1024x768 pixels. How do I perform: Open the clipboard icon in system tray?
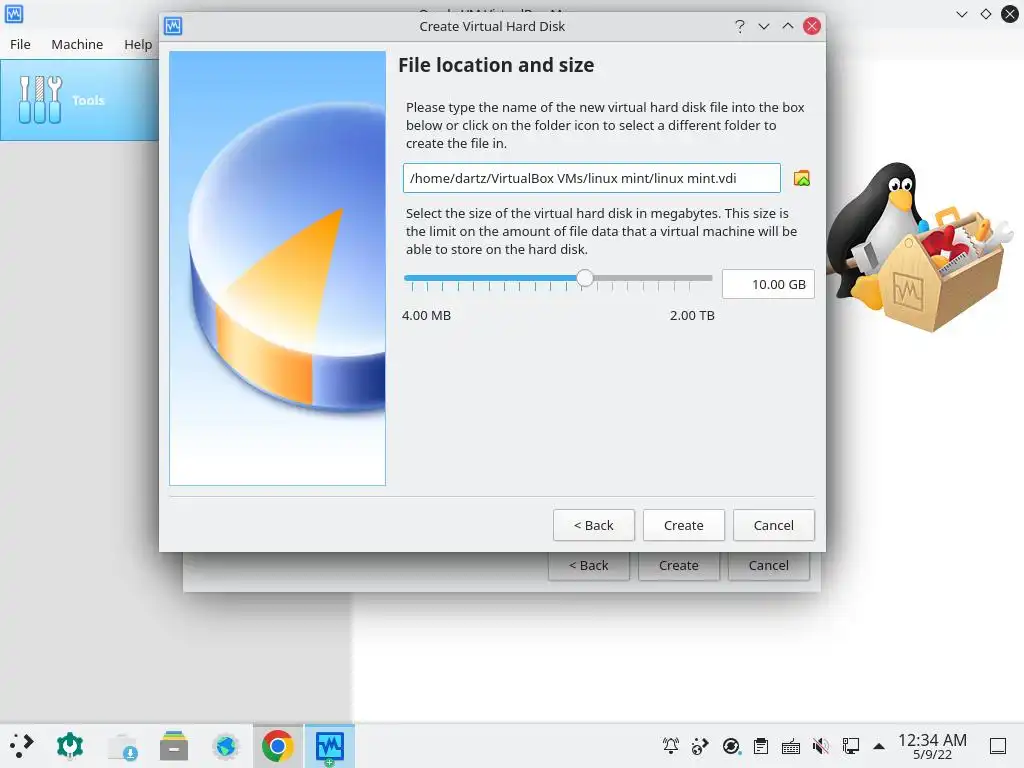pyautogui.click(x=761, y=746)
